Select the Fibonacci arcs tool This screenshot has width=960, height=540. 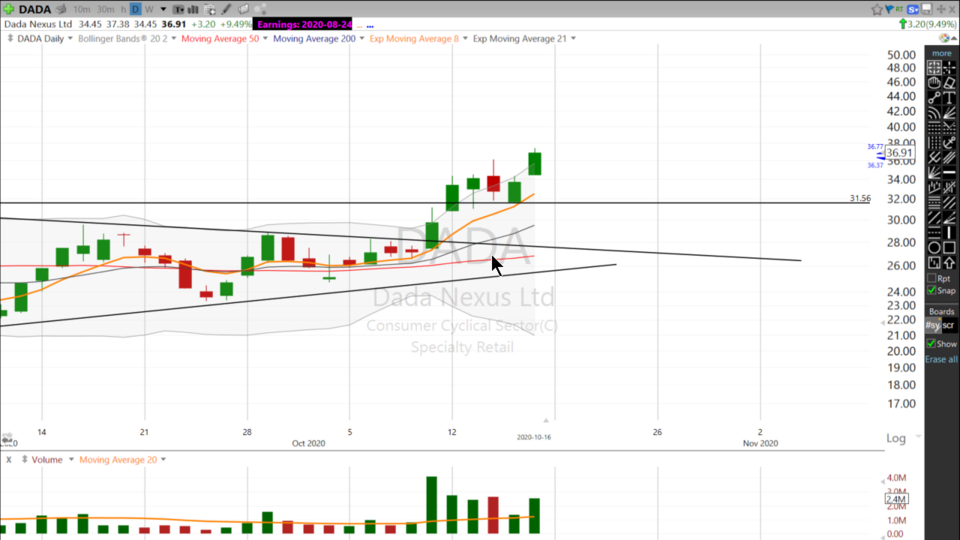click(x=934, y=113)
